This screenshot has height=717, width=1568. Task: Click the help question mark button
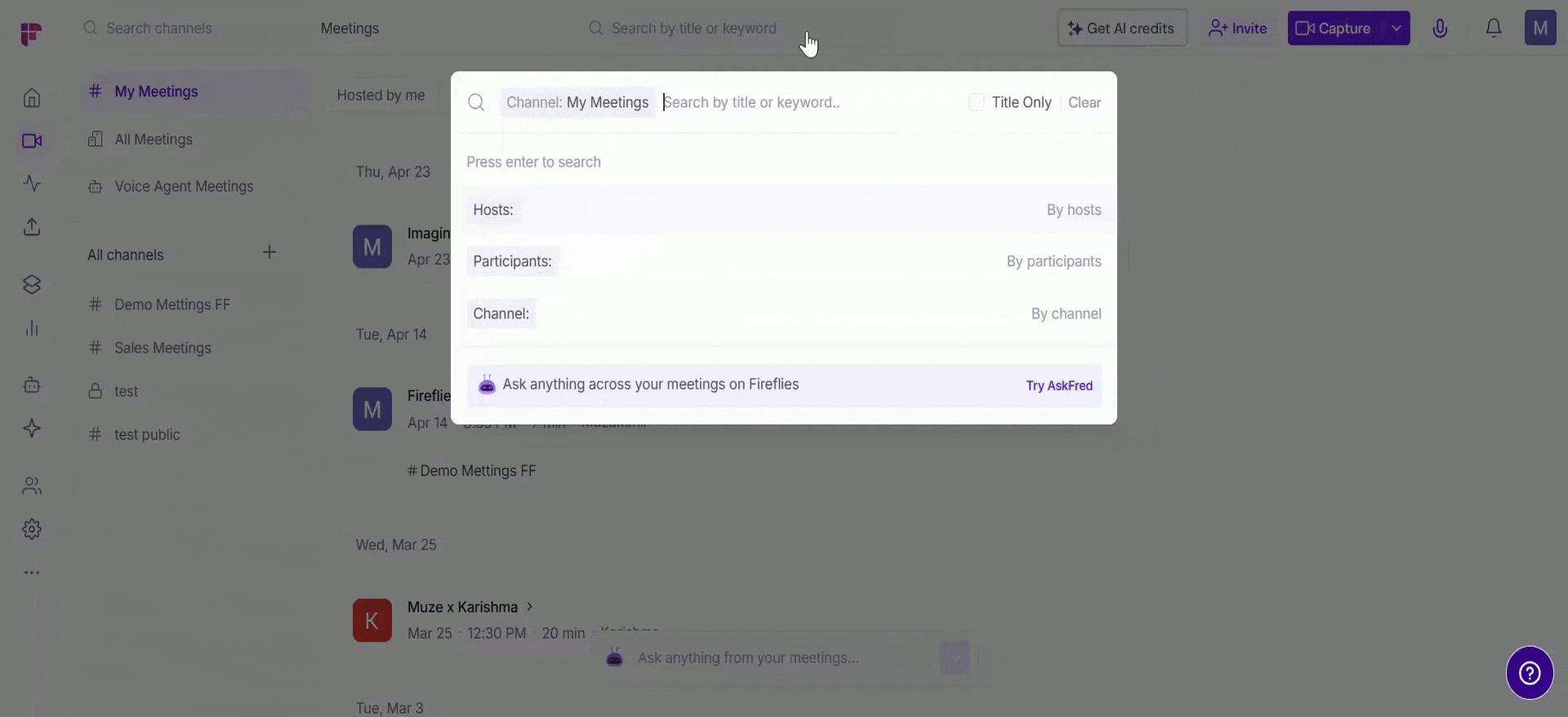point(1530,673)
